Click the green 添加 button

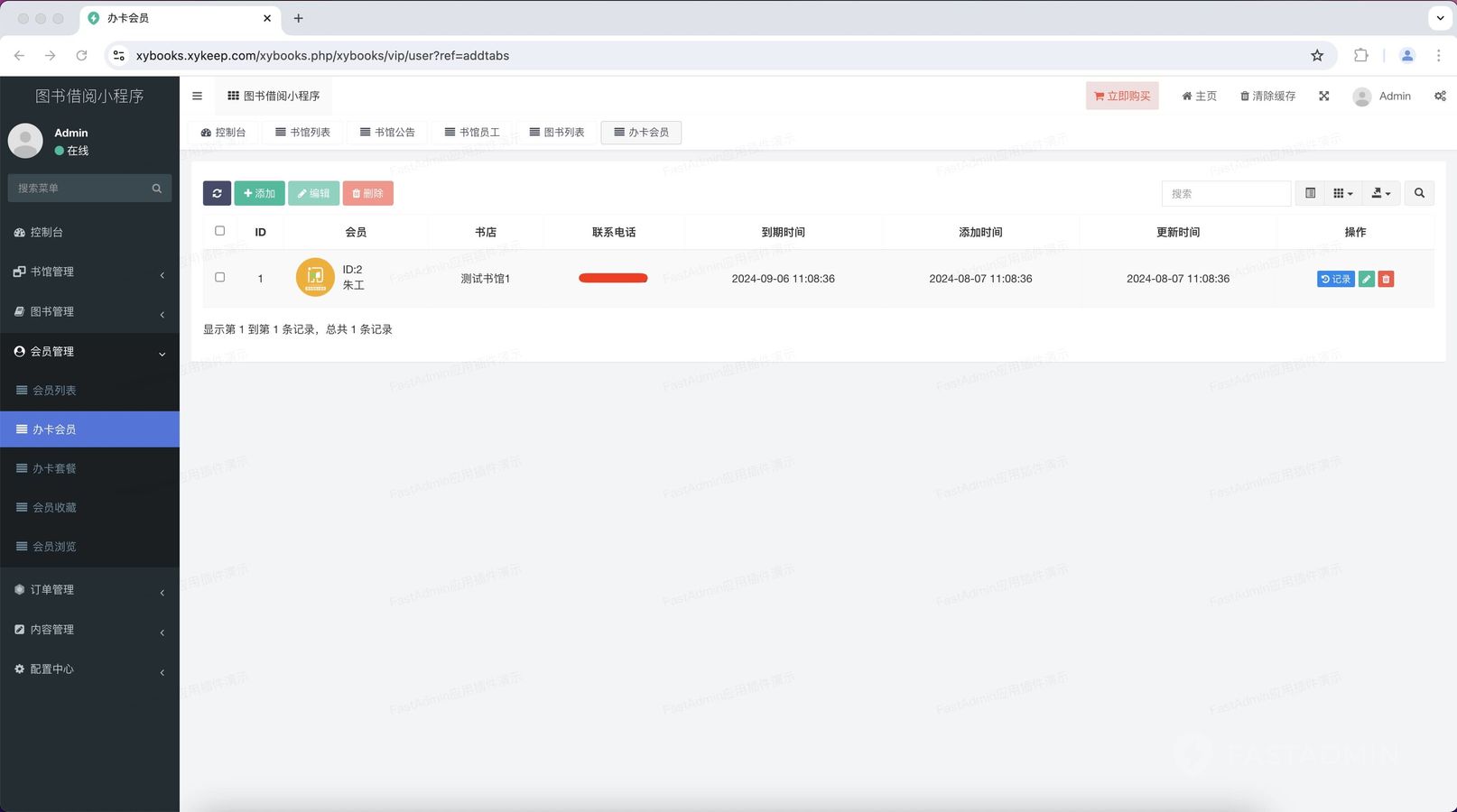pyautogui.click(x=259, y=193)
